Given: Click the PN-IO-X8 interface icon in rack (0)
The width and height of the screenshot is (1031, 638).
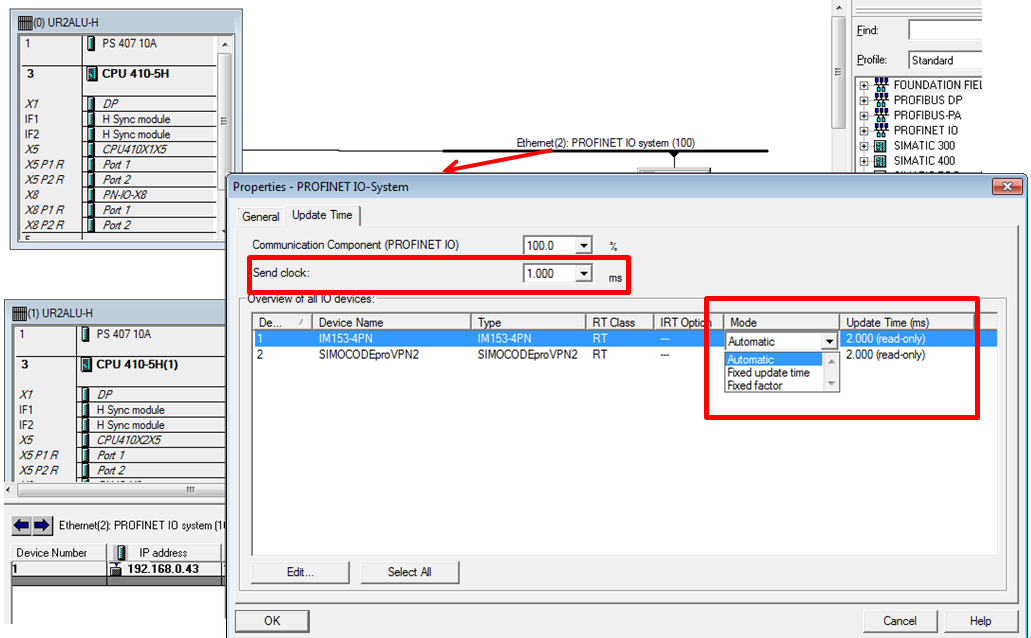Looking at the screenshot, I should (91, 195).
